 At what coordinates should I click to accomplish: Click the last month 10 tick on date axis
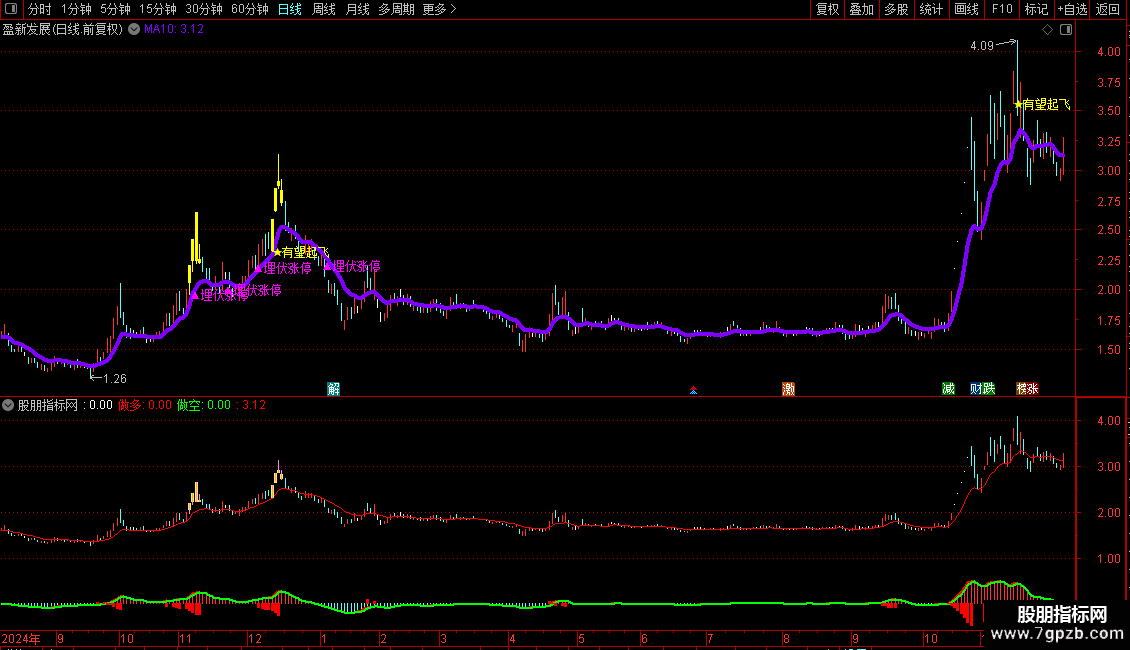point(930,638)
